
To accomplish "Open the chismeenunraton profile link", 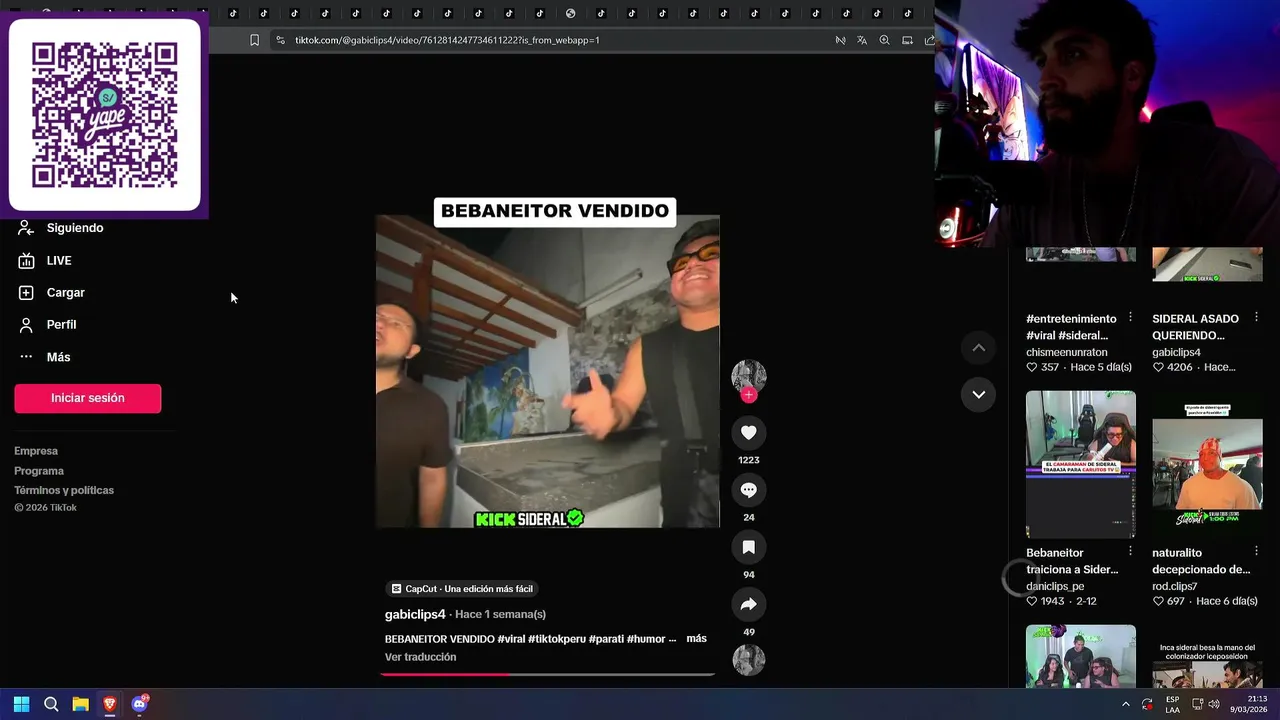I will coord(1067,352).
